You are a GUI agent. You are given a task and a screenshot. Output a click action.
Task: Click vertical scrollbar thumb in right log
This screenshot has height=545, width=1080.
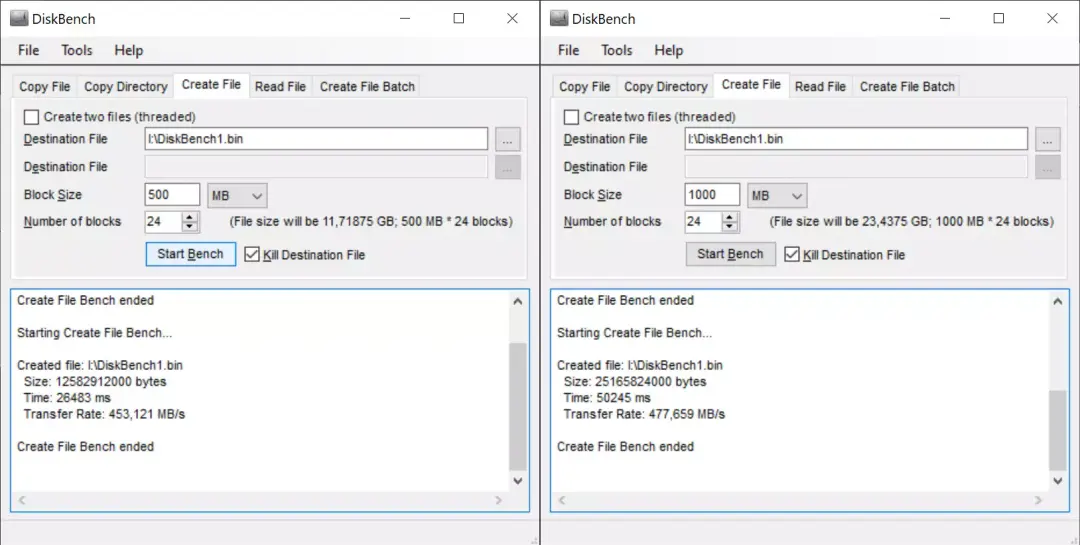pyautogui.click(x=1058, y=430)
